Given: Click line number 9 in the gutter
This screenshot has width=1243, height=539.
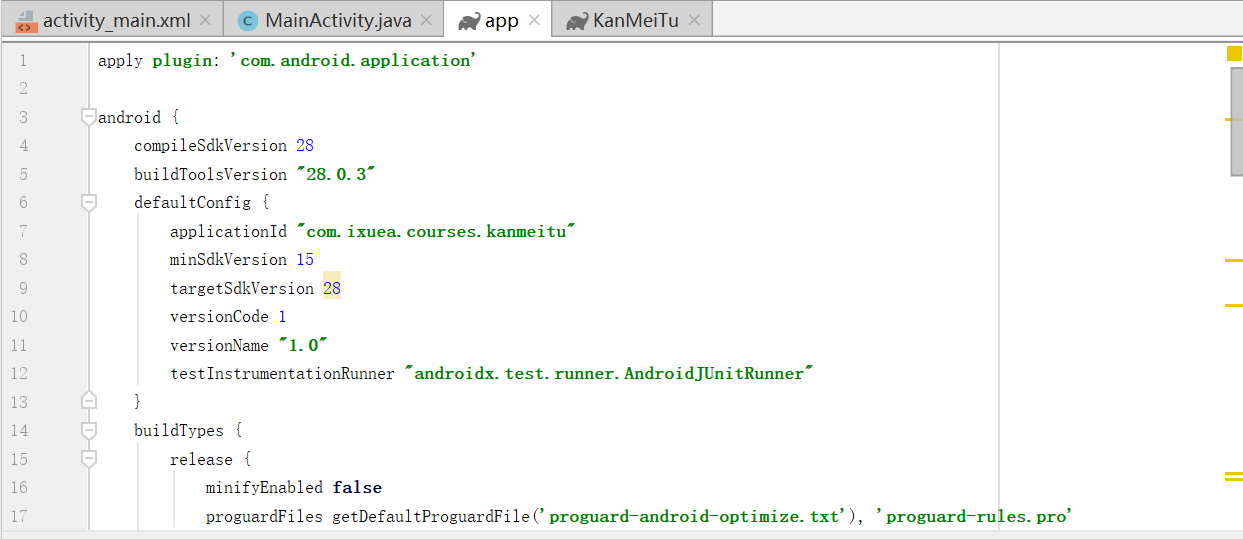Looking at the screenshot, I should pos(23,288).
